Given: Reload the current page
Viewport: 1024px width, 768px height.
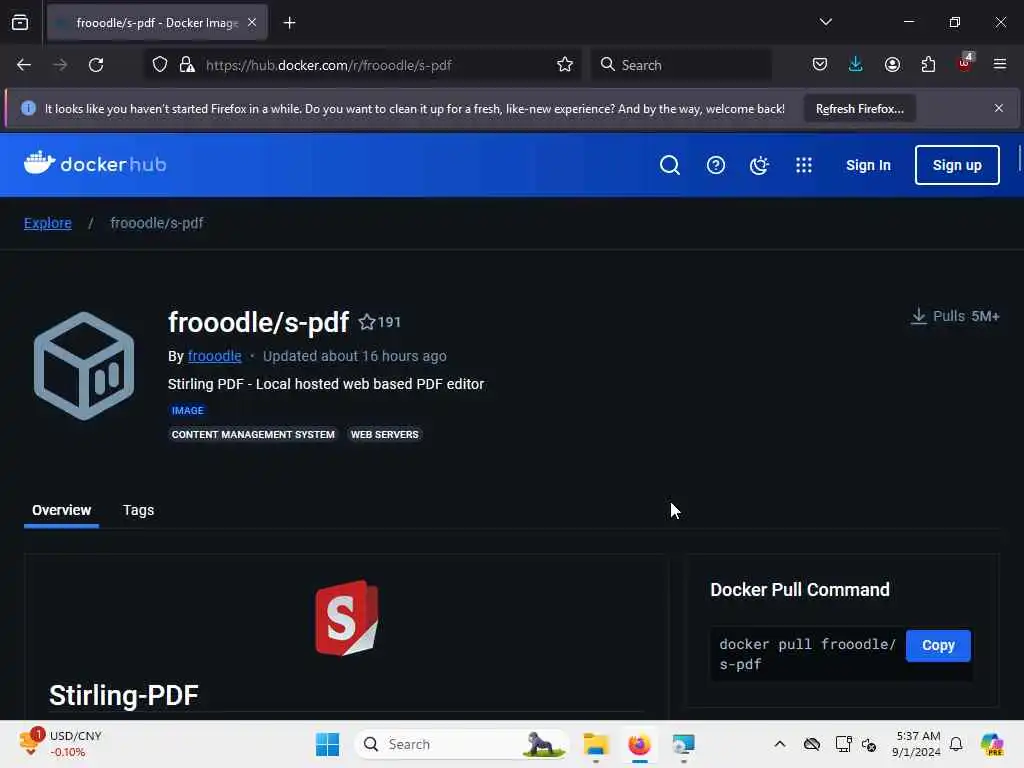Looking at the screenshot, I should (96, 65).
